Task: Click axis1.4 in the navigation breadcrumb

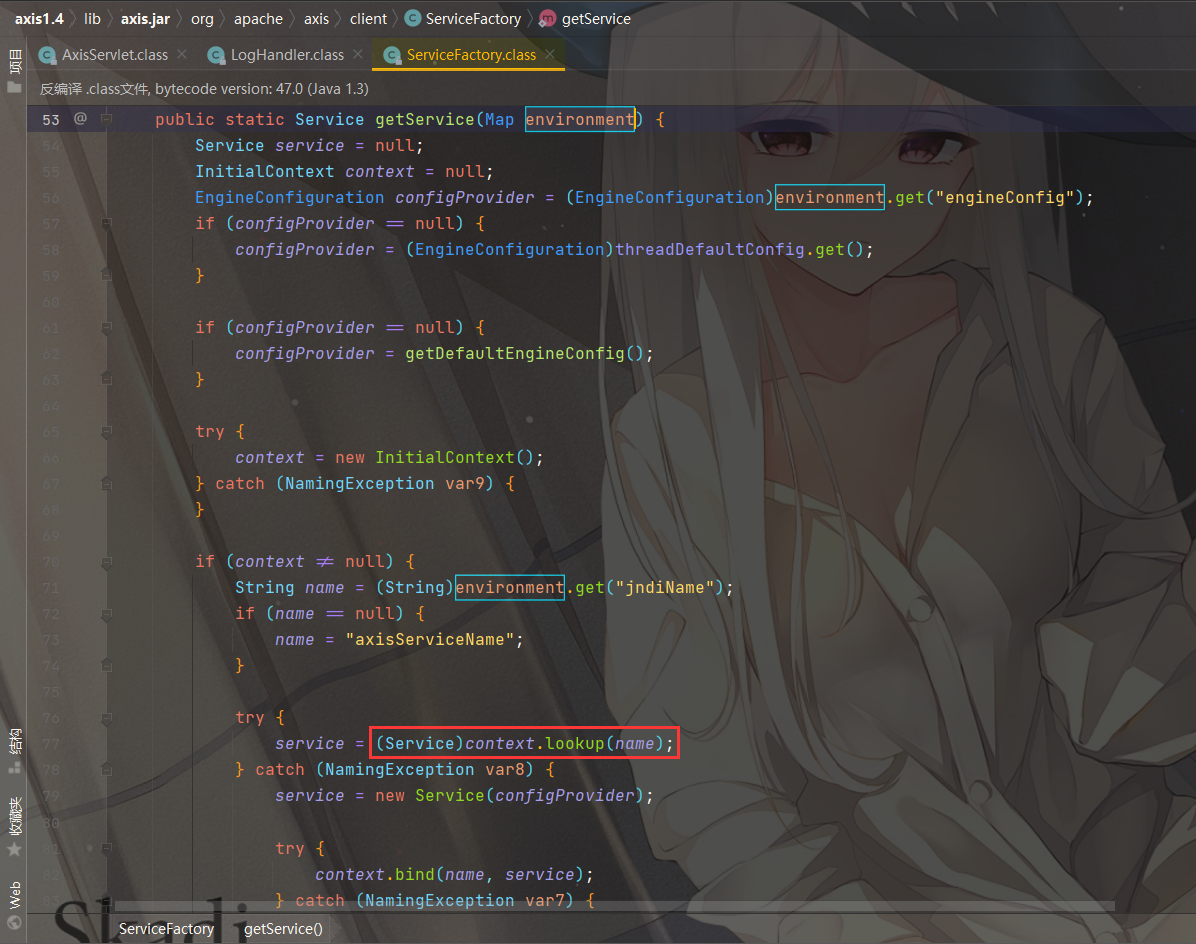Action: tap(39, 18)
